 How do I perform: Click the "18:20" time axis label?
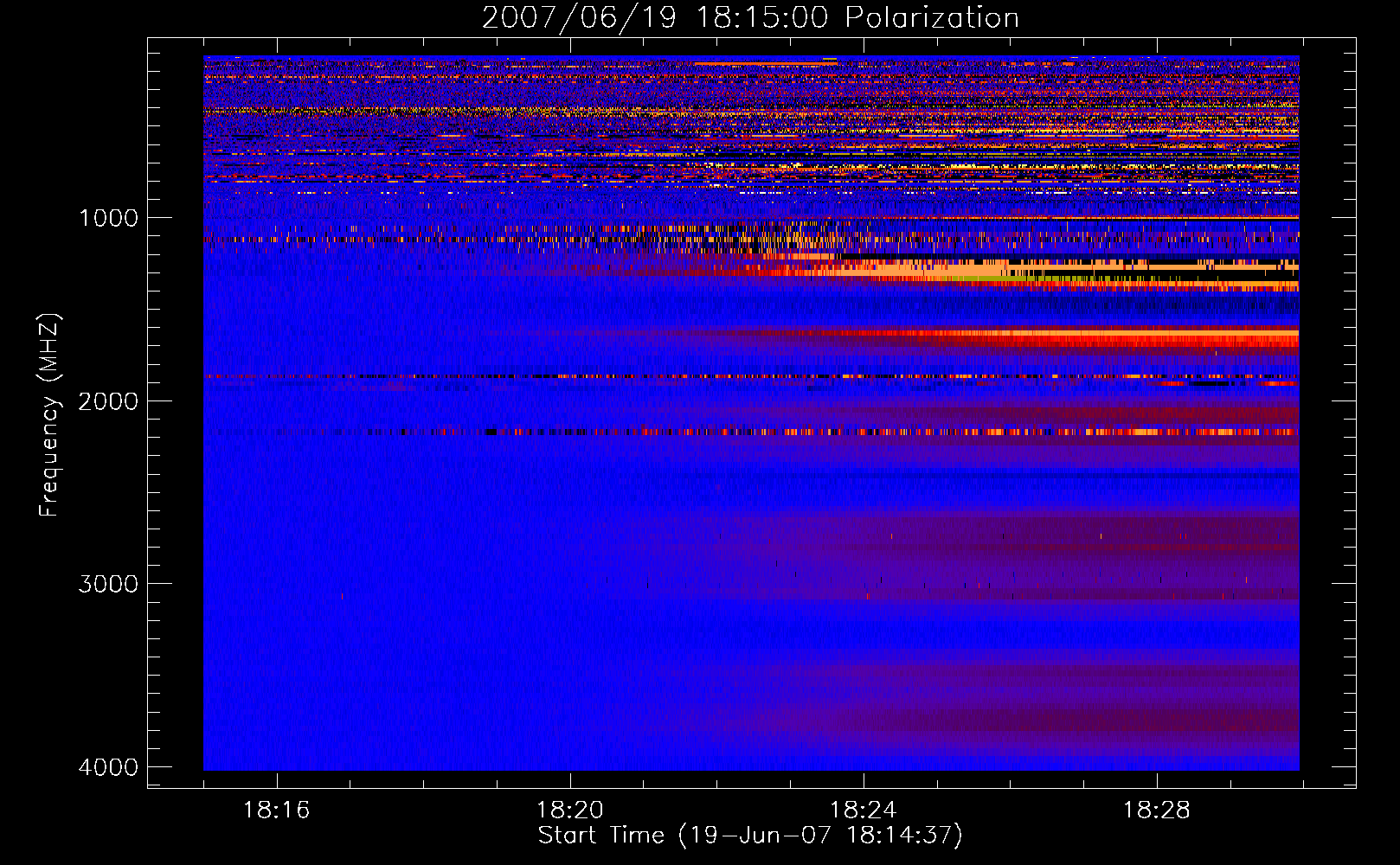click(569, 811)
